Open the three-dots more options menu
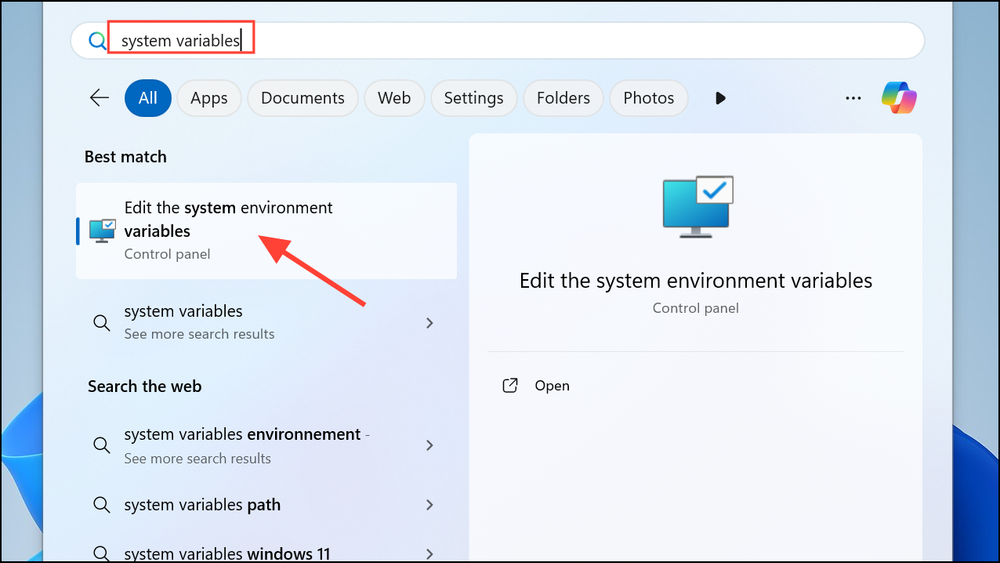The image size is (1000, 563). pos(853,98)
